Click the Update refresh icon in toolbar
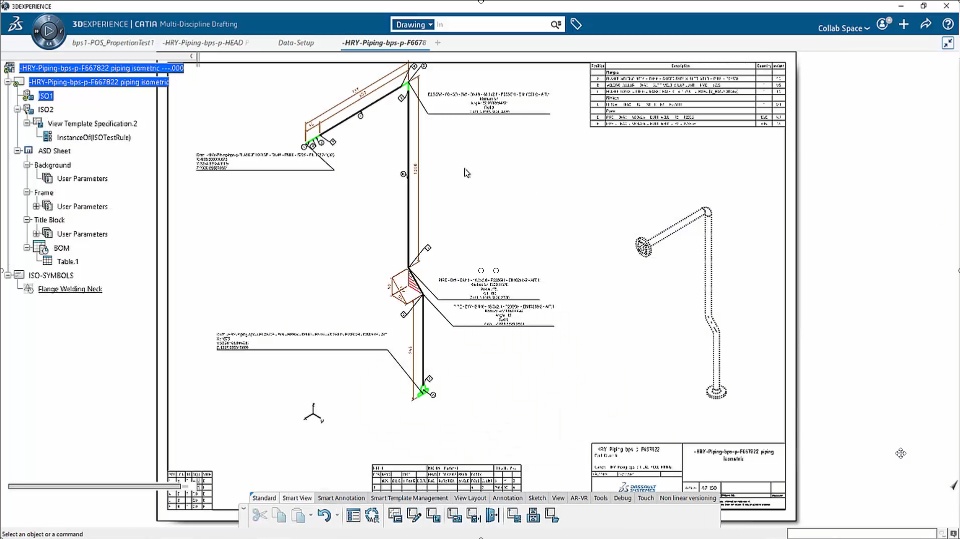The image size is (960, 539). pyautogui.click(x=372, y=515)
